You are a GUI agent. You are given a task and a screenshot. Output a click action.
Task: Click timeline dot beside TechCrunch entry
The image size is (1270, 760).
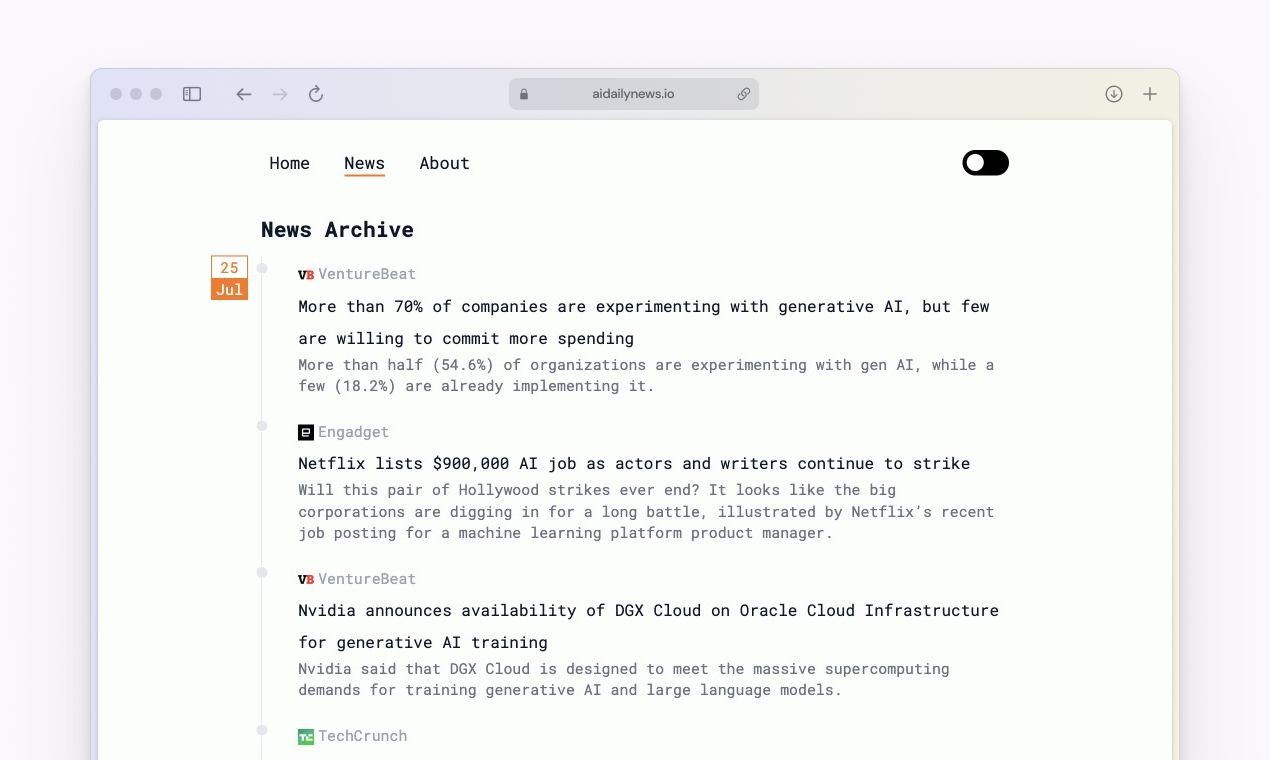262,730
